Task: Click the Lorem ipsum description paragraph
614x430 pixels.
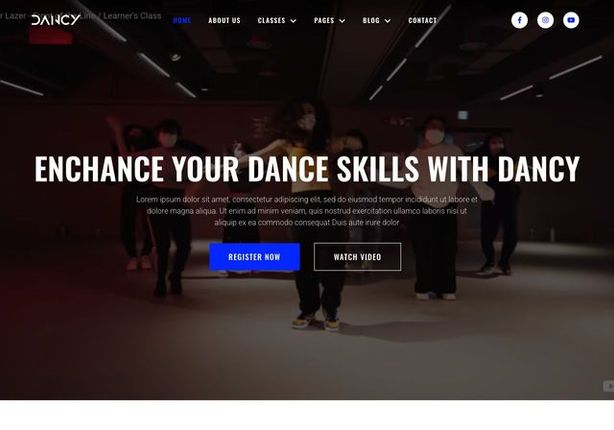Action: click(x=307, y=211)
